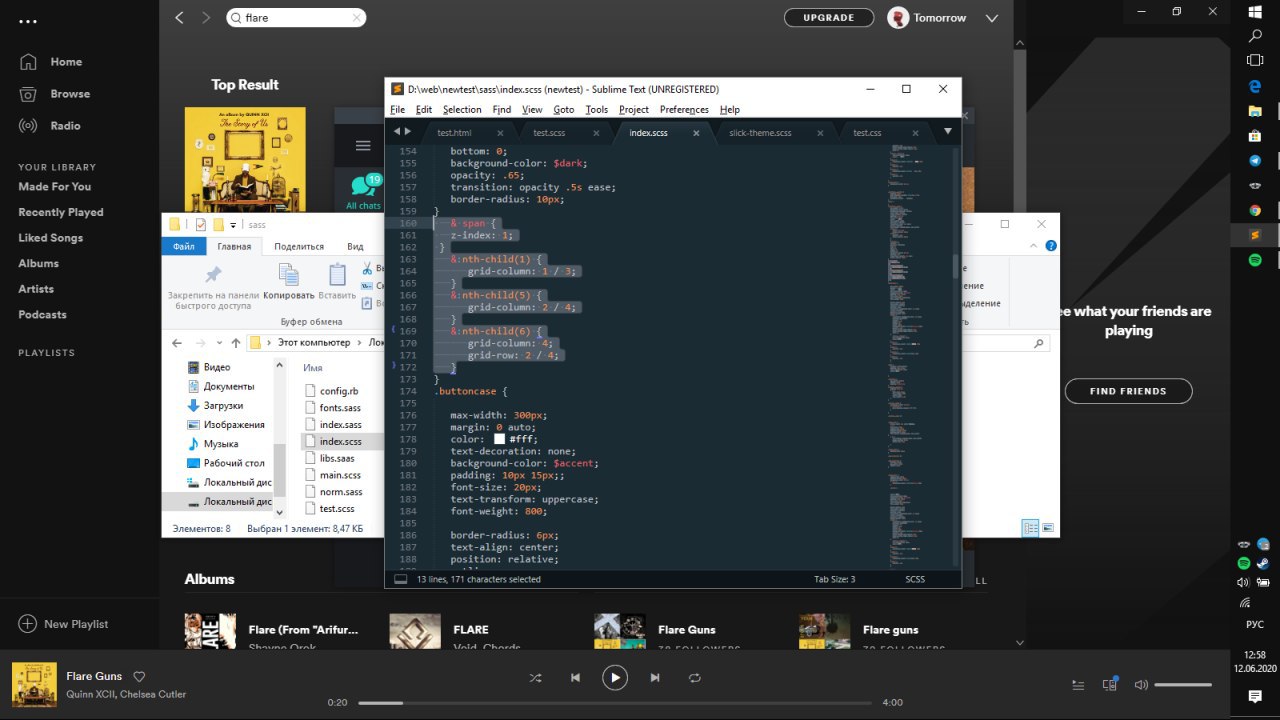Viewport: 1280px width, 720px height.
Task: Open Sublime Text Goto menu
Action: coord(564,109)
